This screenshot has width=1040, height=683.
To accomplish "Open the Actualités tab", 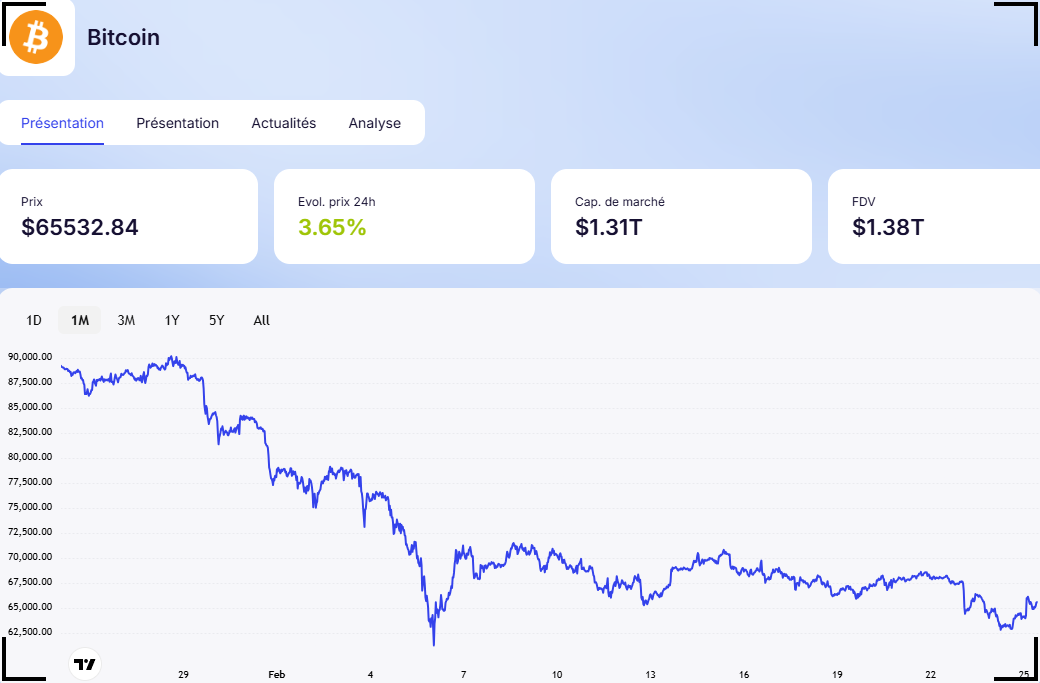I will point(283,123).
